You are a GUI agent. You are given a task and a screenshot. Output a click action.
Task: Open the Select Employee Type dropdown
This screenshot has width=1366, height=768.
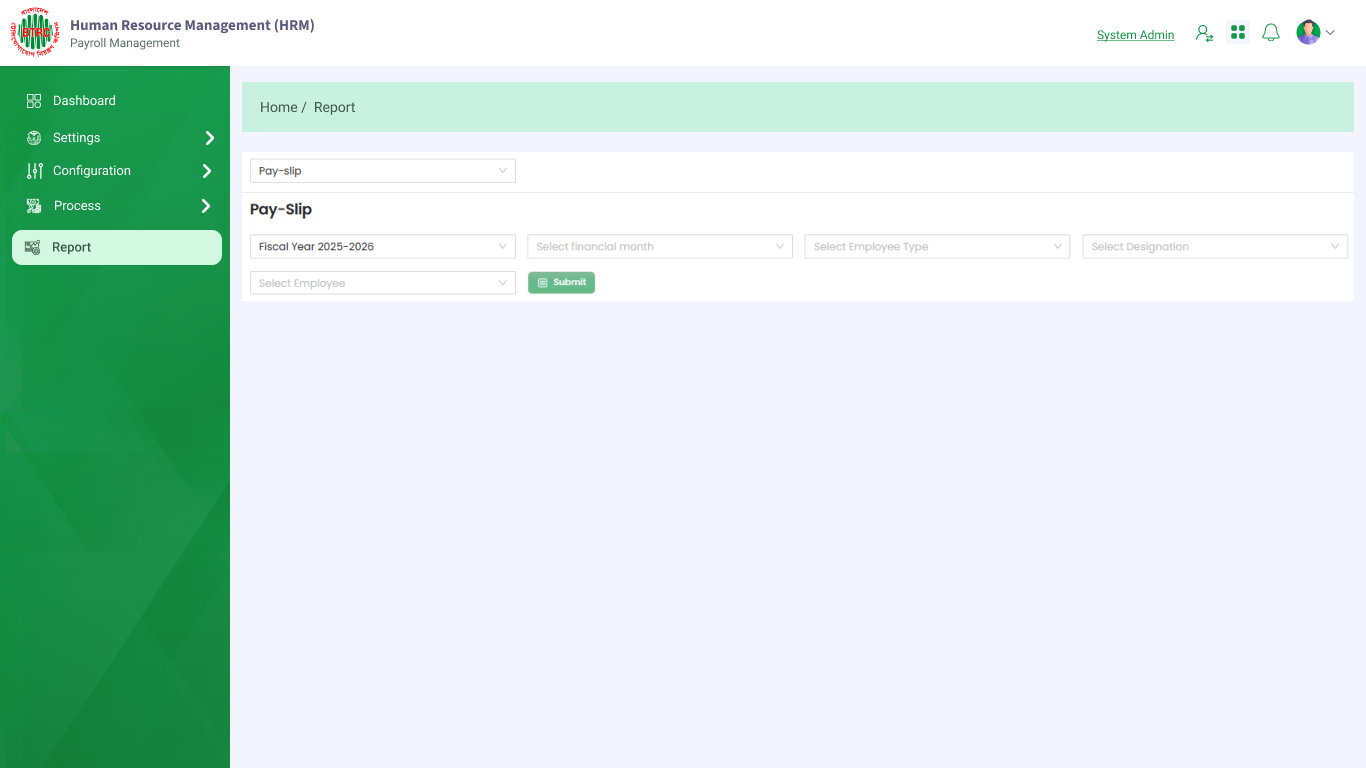(937, 247)
